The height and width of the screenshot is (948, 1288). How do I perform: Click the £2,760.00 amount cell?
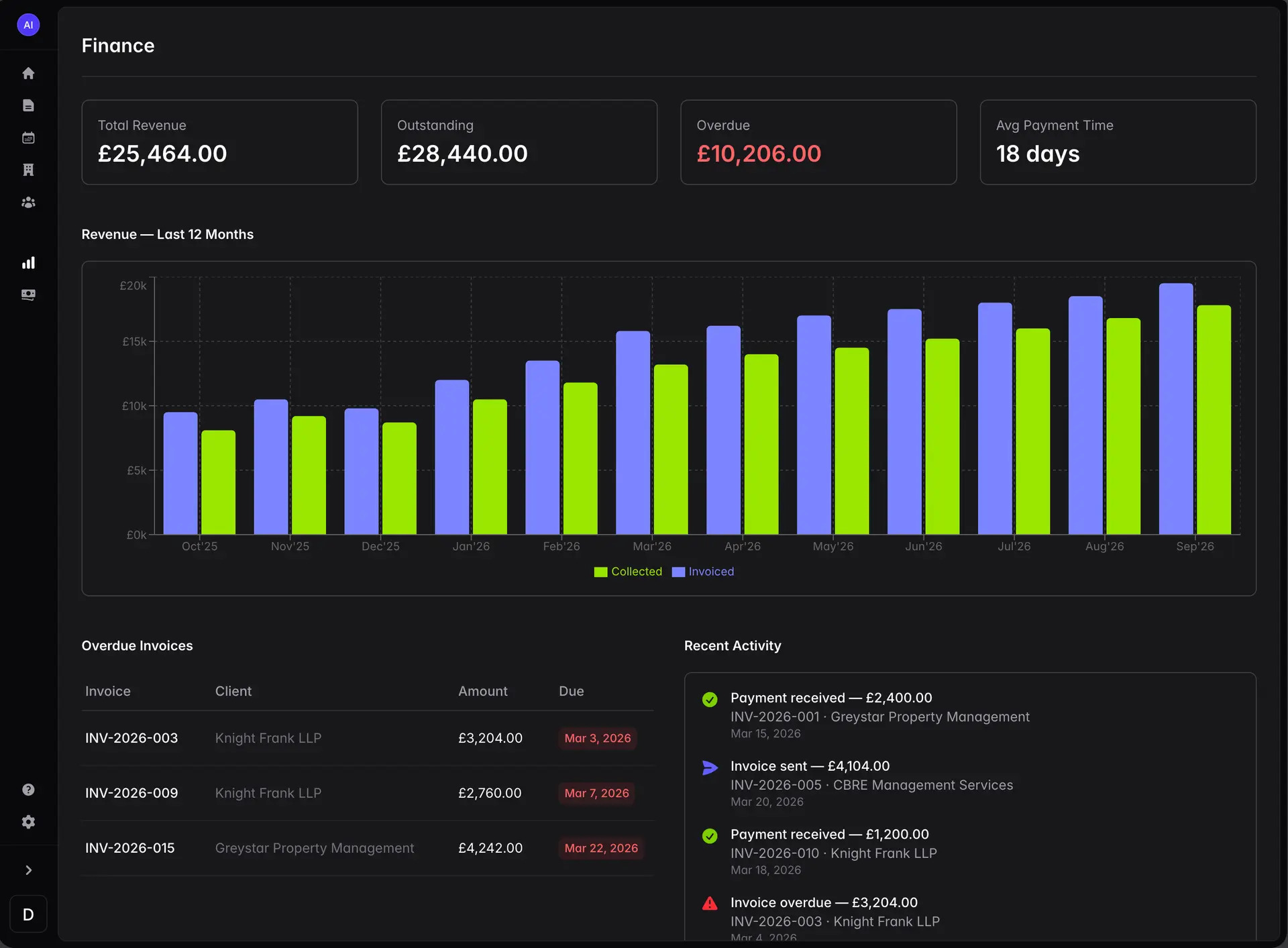[x=490, y=793]
